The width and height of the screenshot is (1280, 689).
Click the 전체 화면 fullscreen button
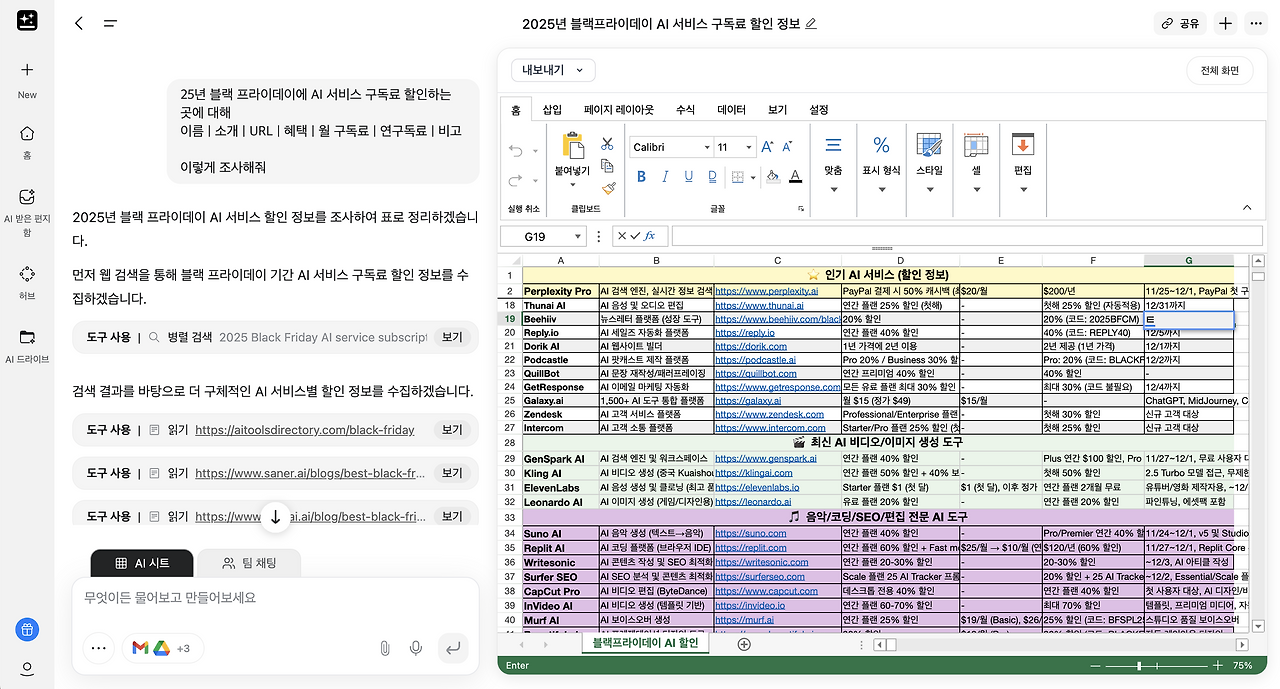pyautogui.click(x=1219, y=70)
